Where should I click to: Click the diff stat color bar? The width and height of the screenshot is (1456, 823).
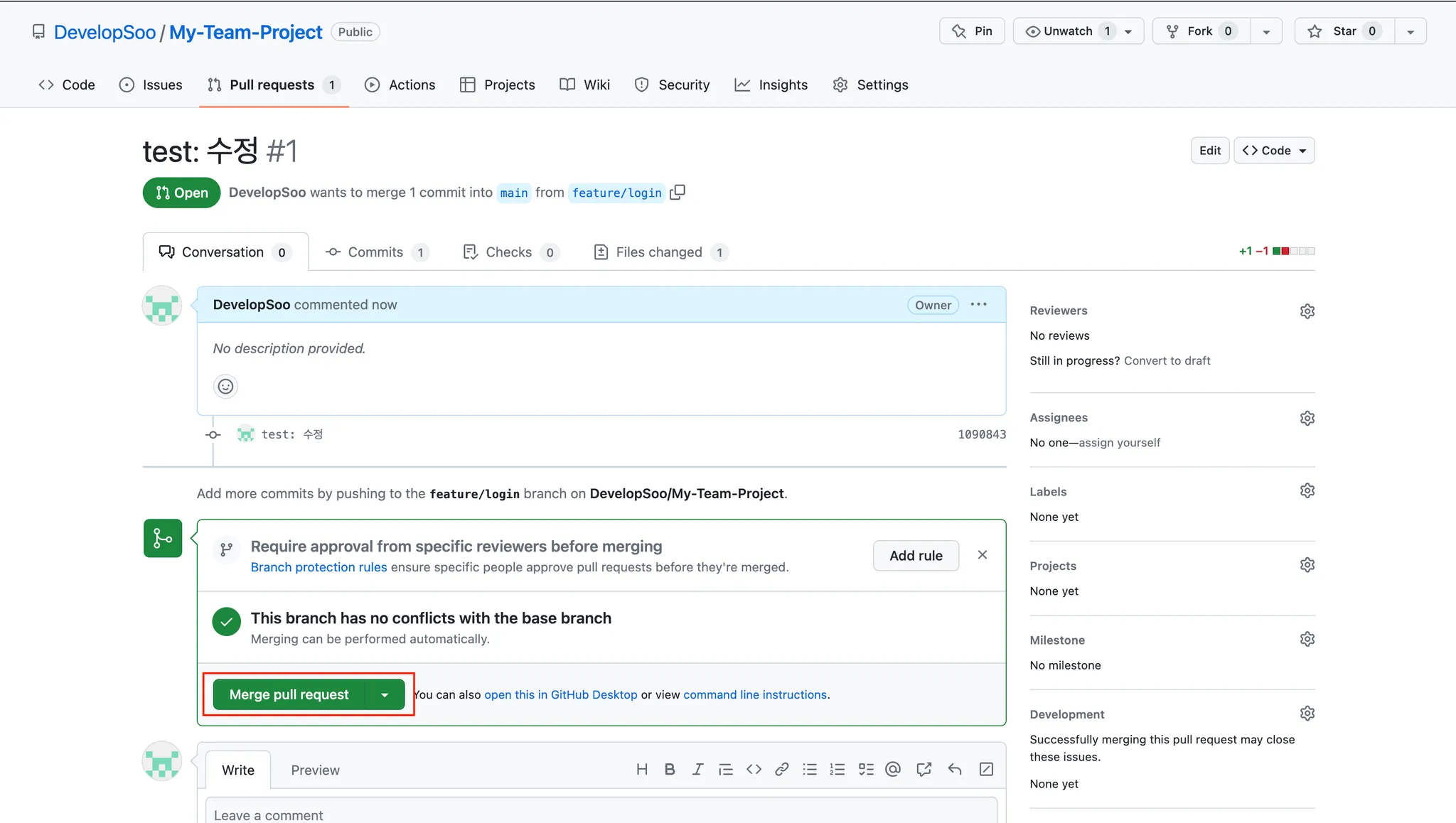pos(1294,252)
